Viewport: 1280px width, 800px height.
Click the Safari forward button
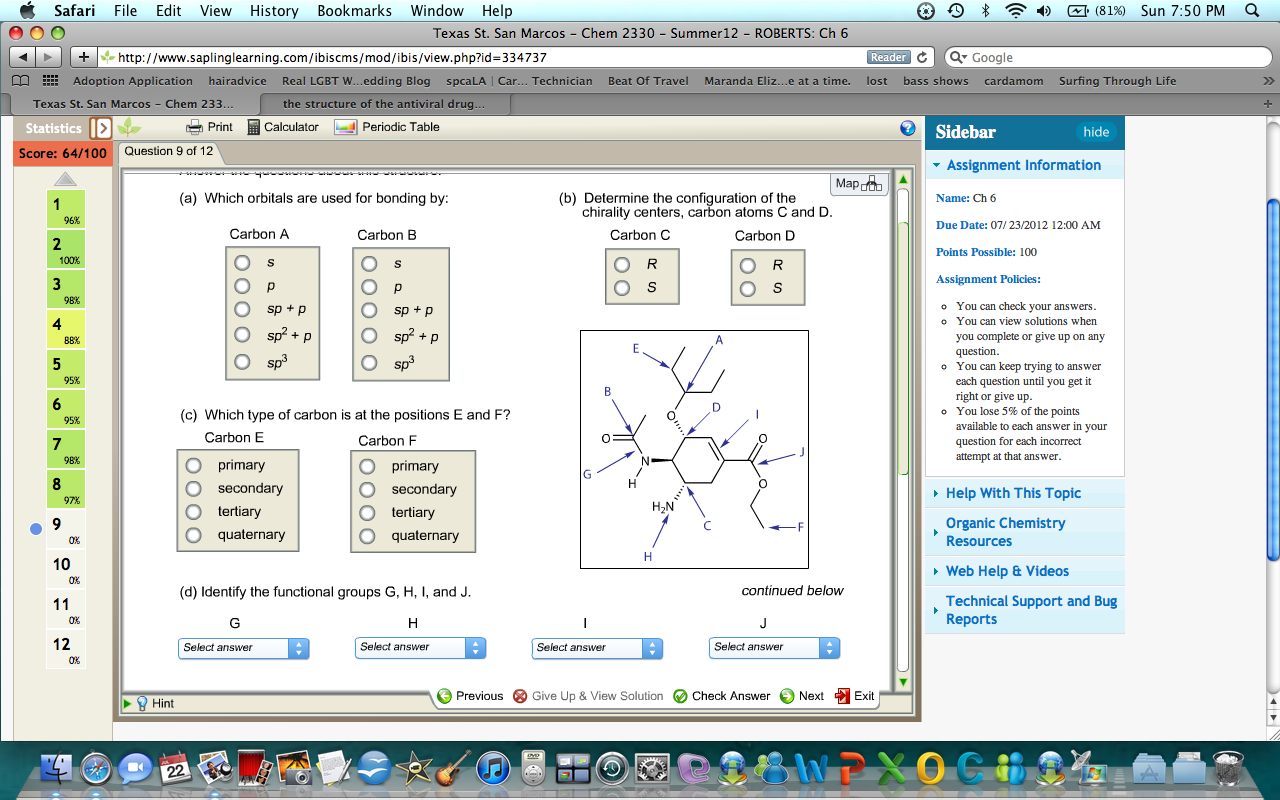49,57
